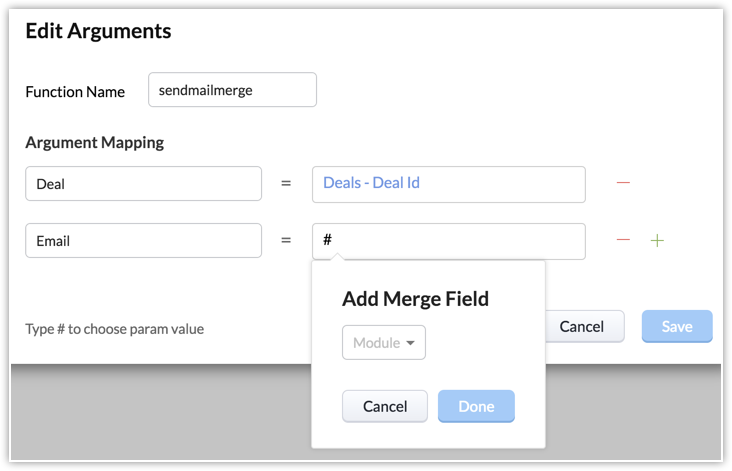Click the equals sign in the Deal row
The width and height of the screenshot is (732, 471).
point(286,184)
